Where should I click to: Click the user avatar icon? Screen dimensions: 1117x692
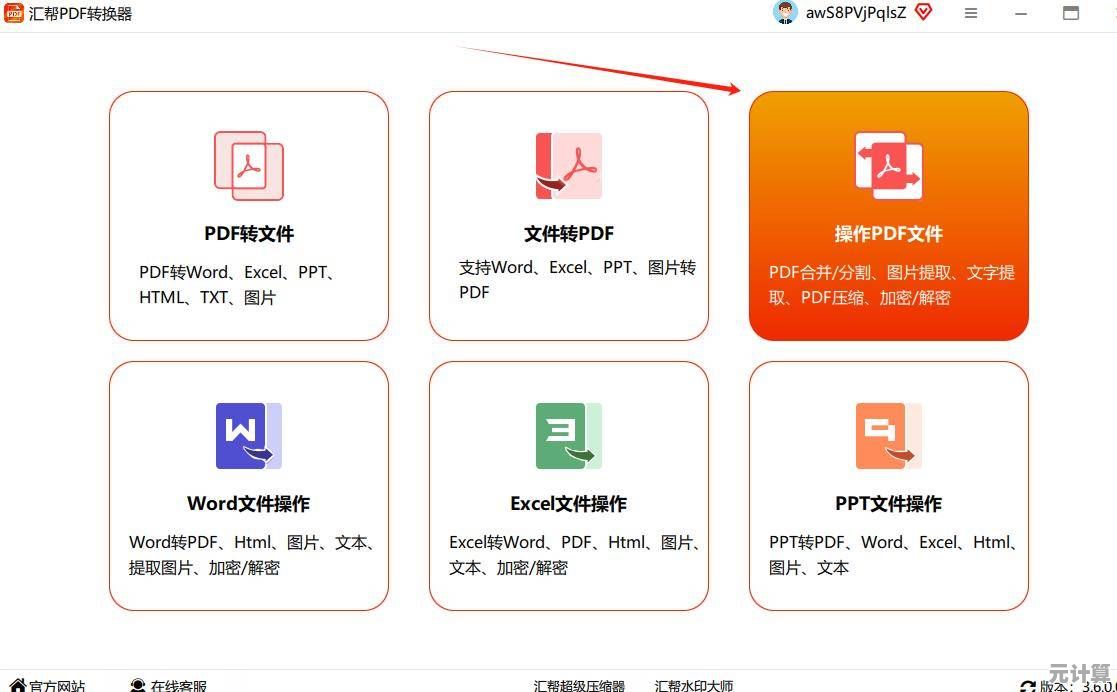785,13
